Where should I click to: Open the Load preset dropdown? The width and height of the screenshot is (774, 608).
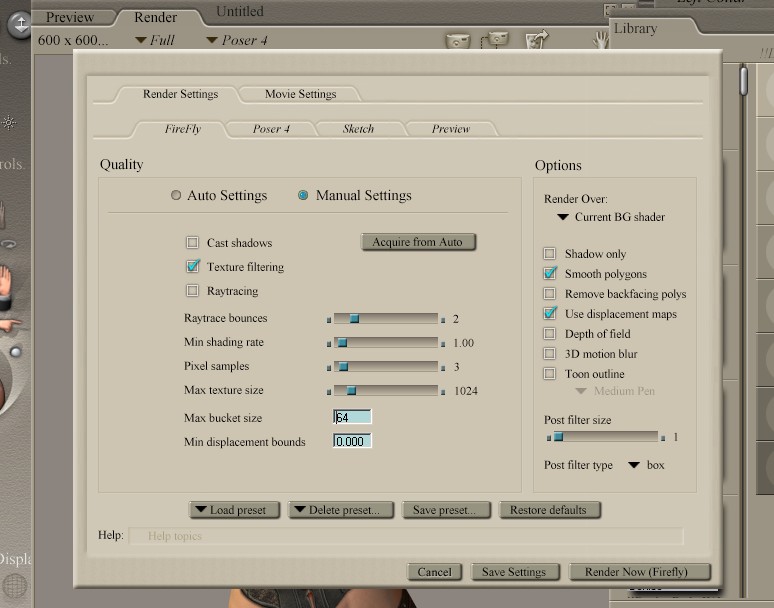click(x=234, y=510)
